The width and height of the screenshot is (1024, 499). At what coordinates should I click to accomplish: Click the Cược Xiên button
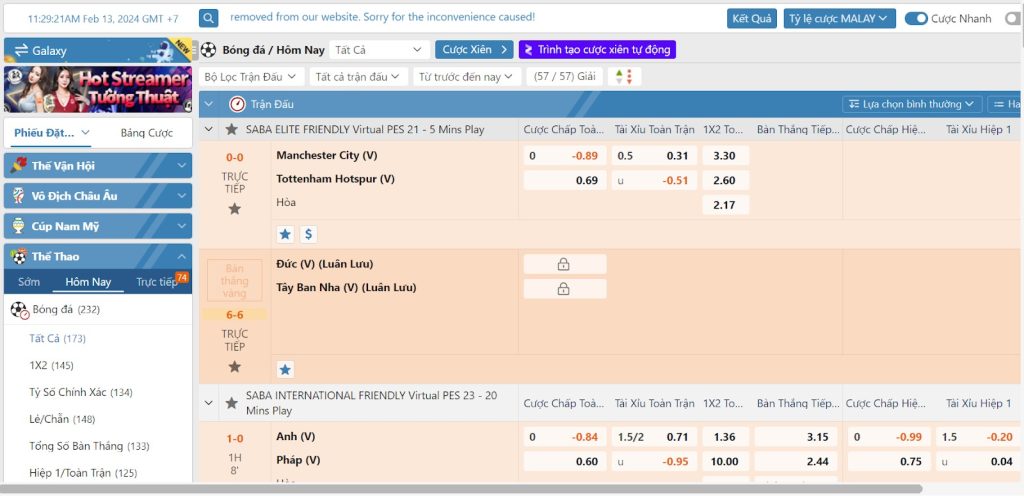point(474,50)
